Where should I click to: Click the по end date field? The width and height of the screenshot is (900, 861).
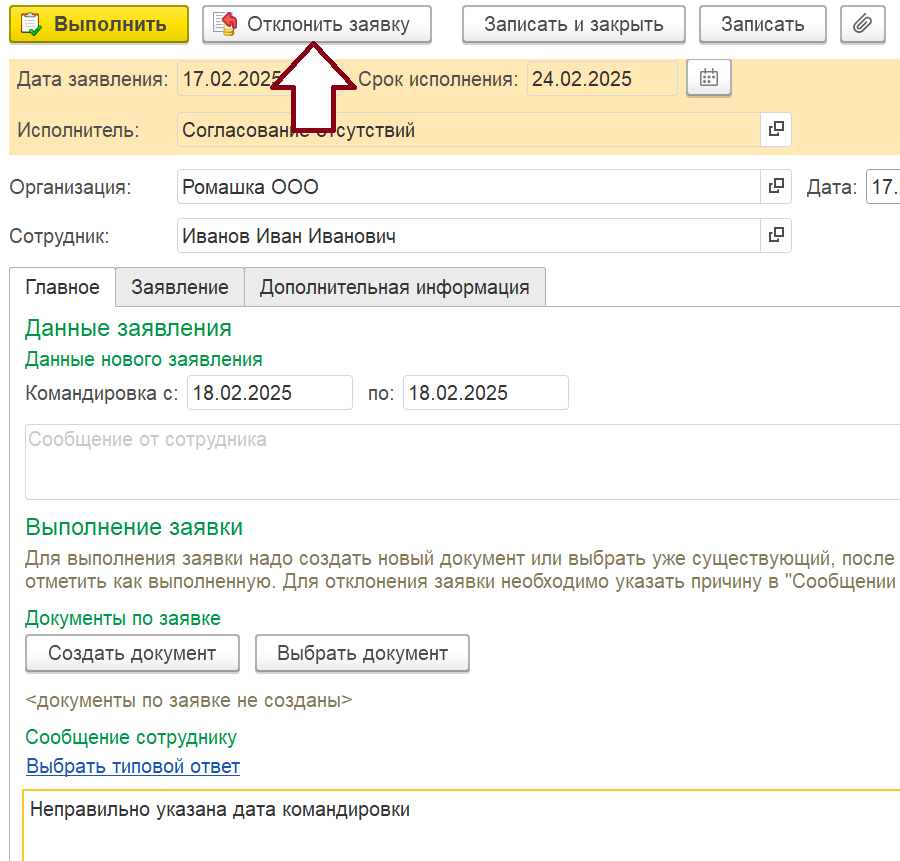486,393
